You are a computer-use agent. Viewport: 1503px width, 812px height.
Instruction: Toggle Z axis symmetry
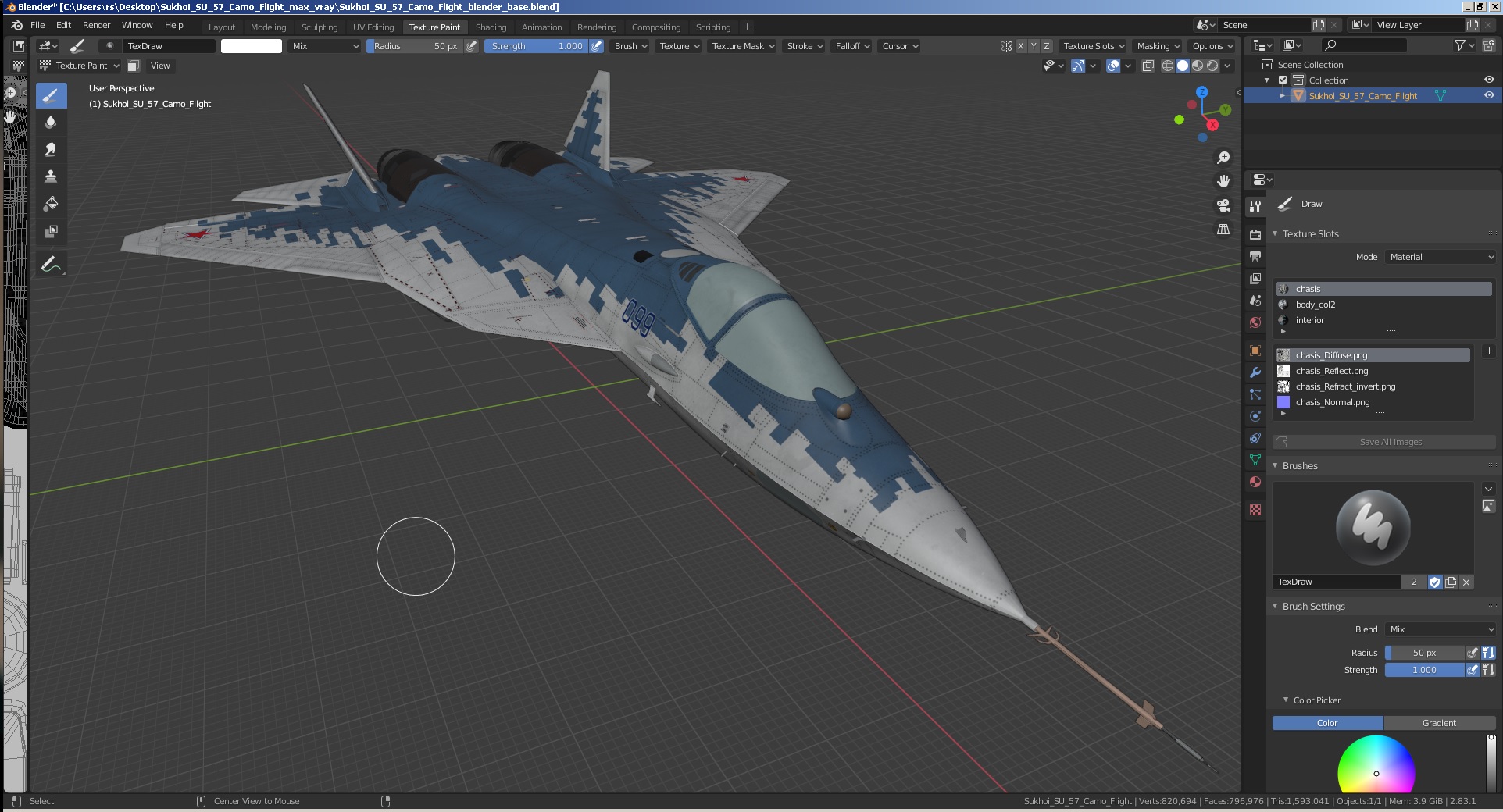point(1047,46)
